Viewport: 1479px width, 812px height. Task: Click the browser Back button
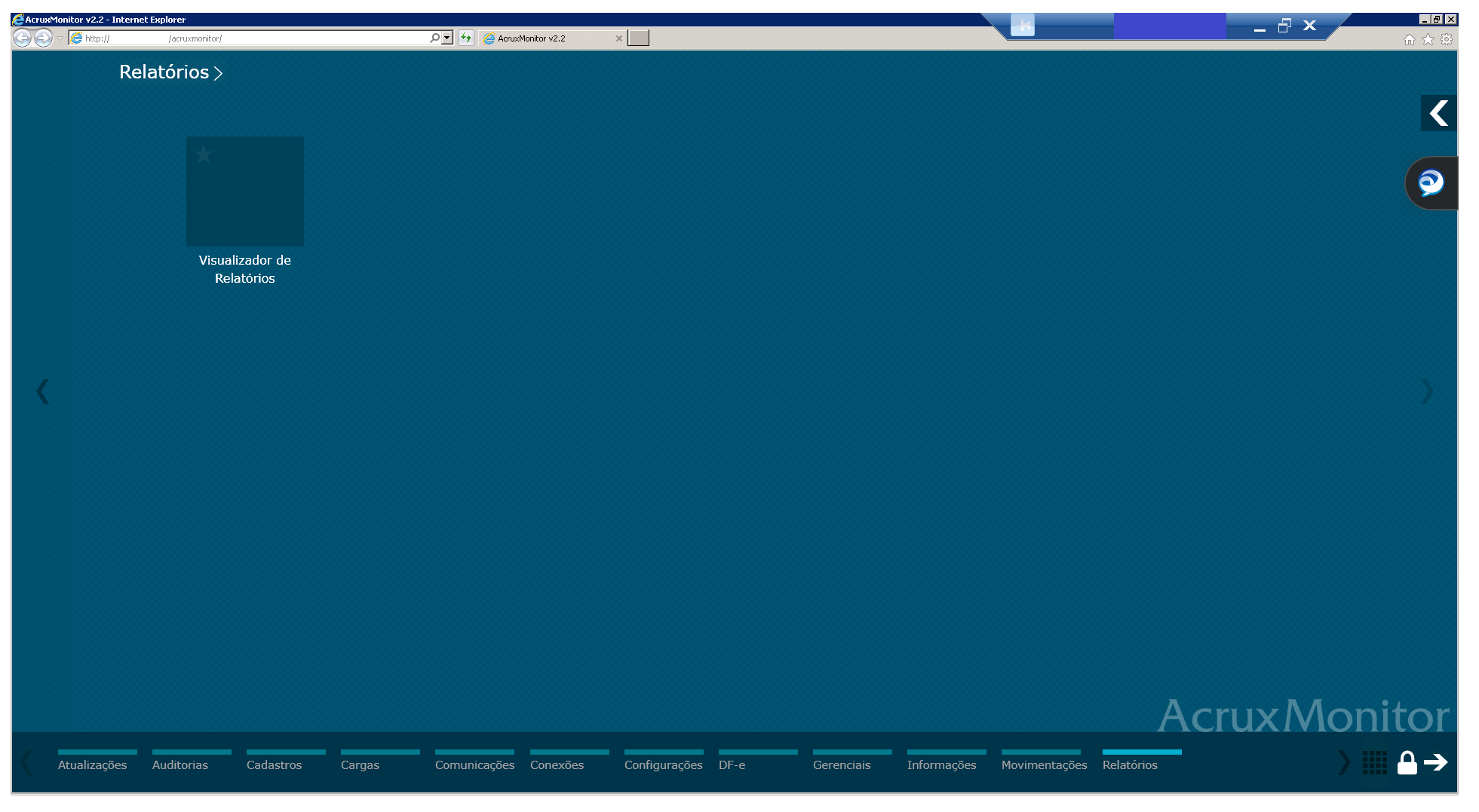(x=23, y=38)
